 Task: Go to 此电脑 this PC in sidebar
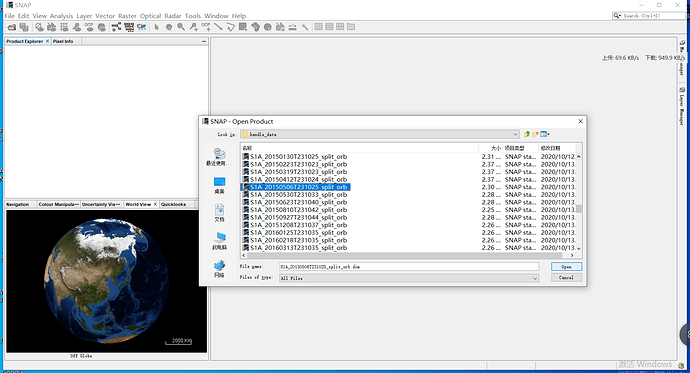pos(219,241)
